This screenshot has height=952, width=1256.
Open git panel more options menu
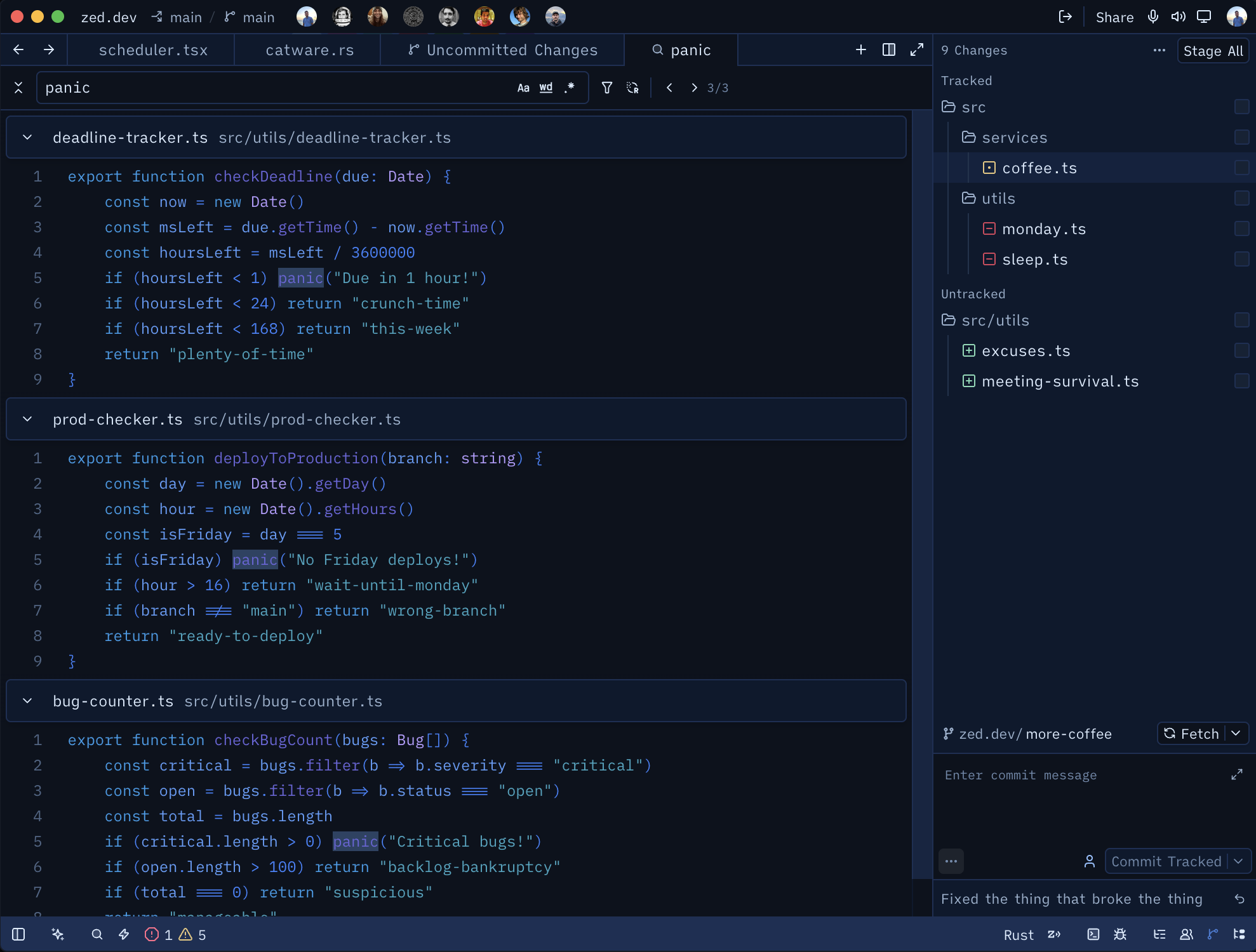(1159, 50)
